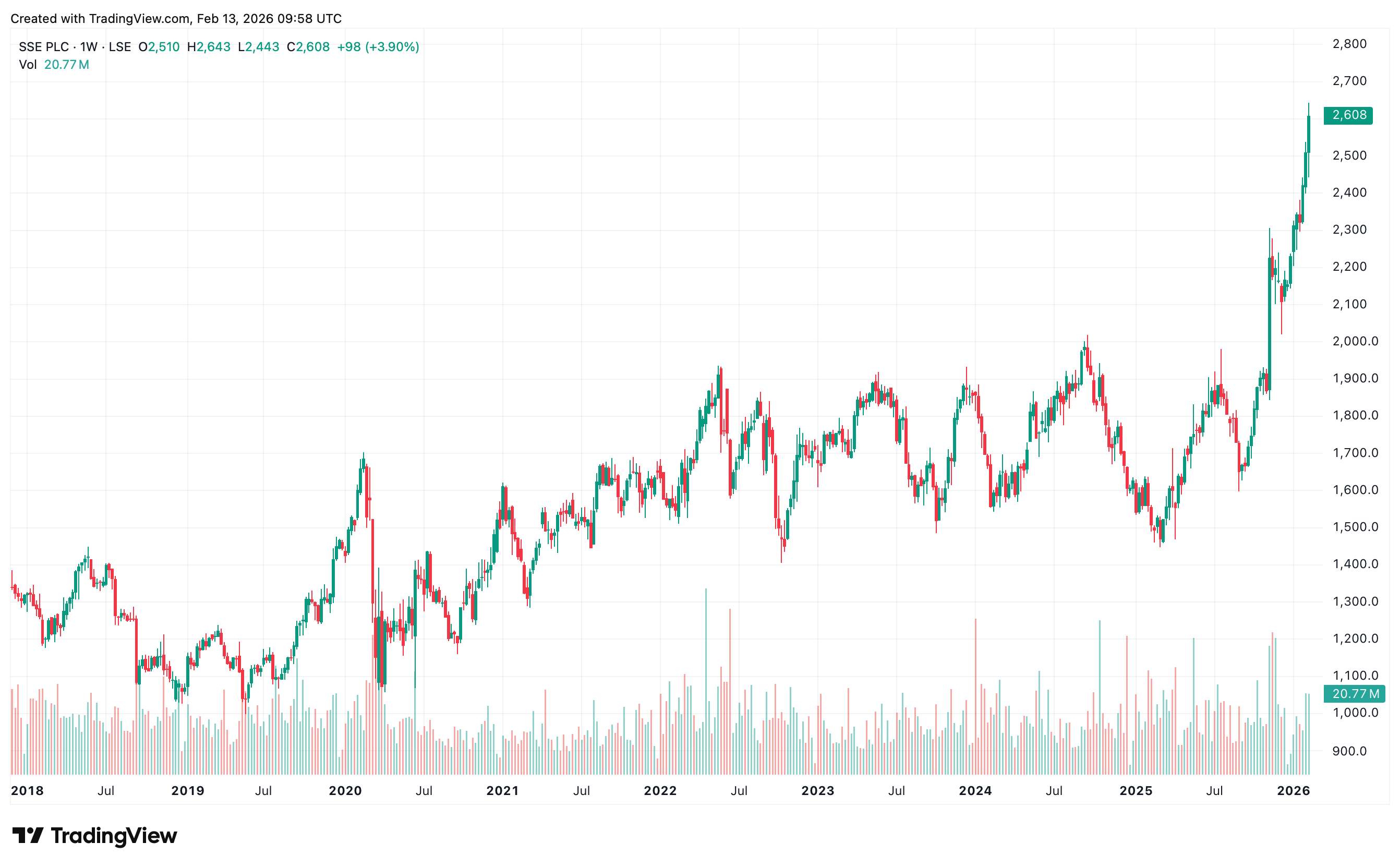Click the 2,000.0 price axis label
The width and height of the screenshot is (1400, 867).
(x=1355, y=341)
